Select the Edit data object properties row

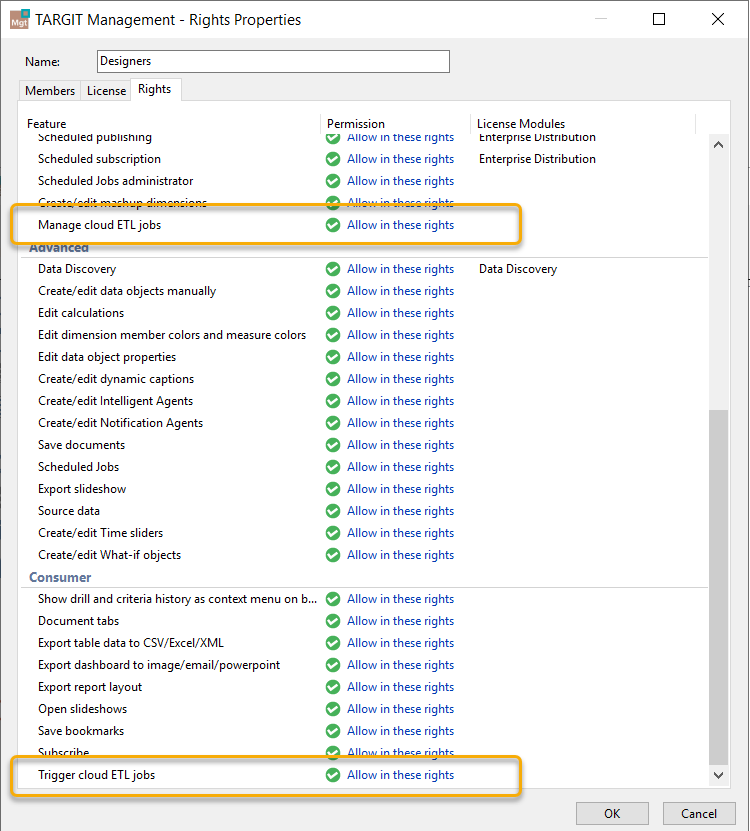pos(364,357)
